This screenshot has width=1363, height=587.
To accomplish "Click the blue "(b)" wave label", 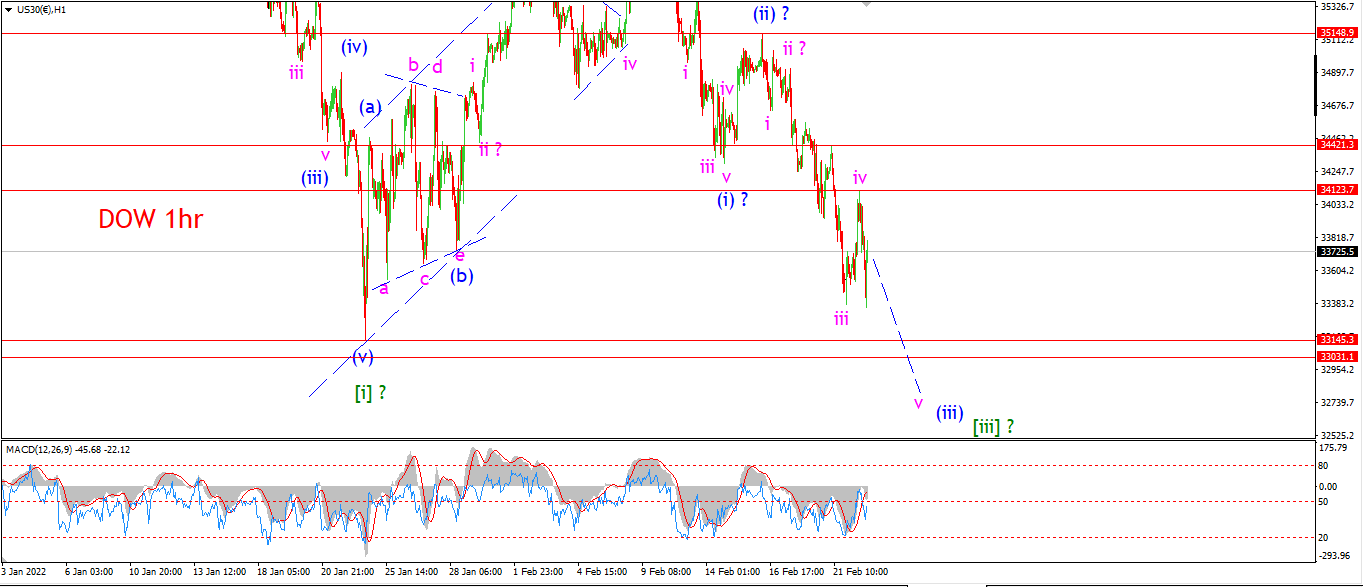I will (461, 275).
